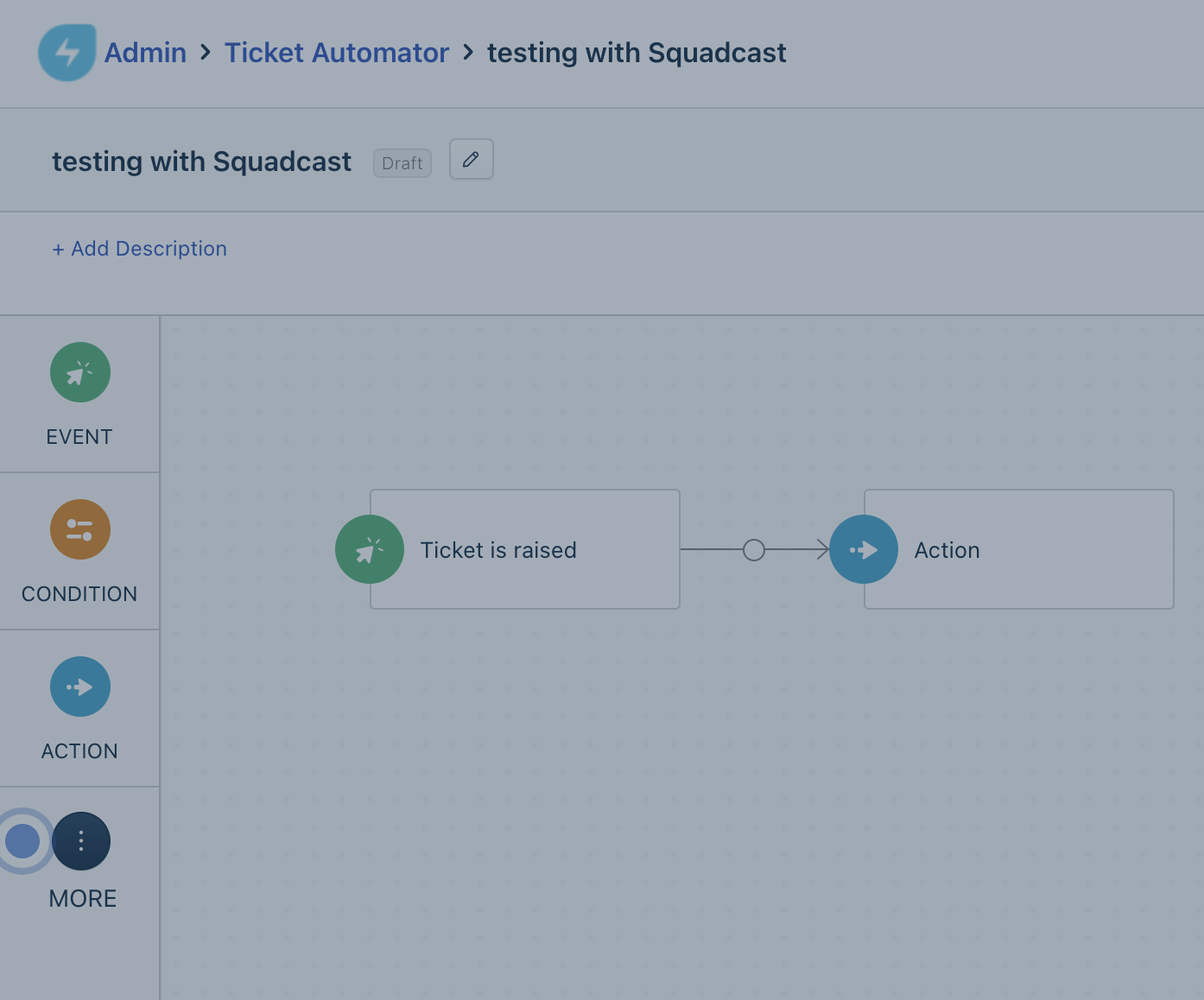This screenshot has height=1000, width=1204.
Task: Click the connector circle between the two nodes
Action: click(753, 549)
